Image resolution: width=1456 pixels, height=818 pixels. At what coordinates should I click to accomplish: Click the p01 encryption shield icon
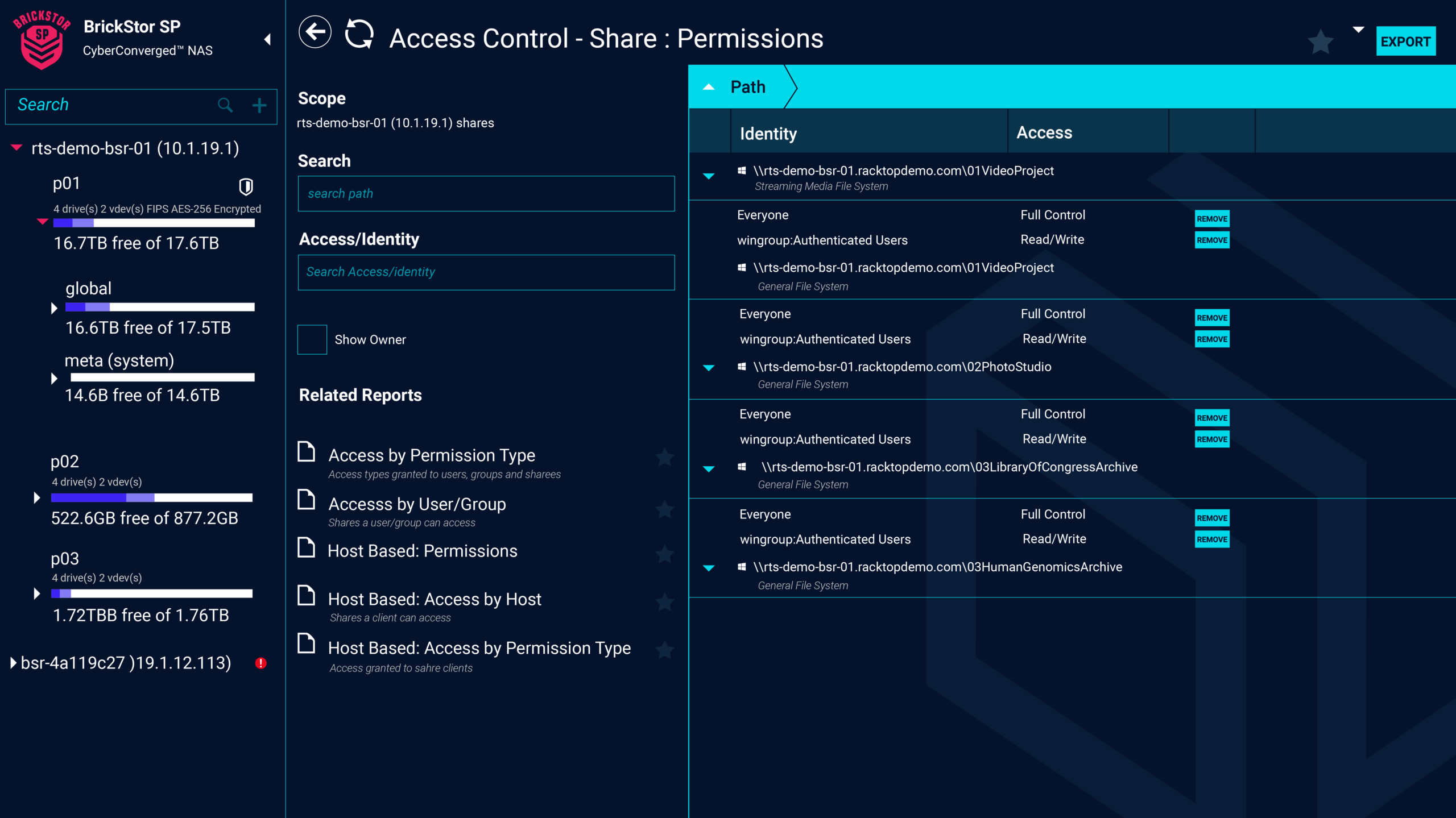(246, 186)
